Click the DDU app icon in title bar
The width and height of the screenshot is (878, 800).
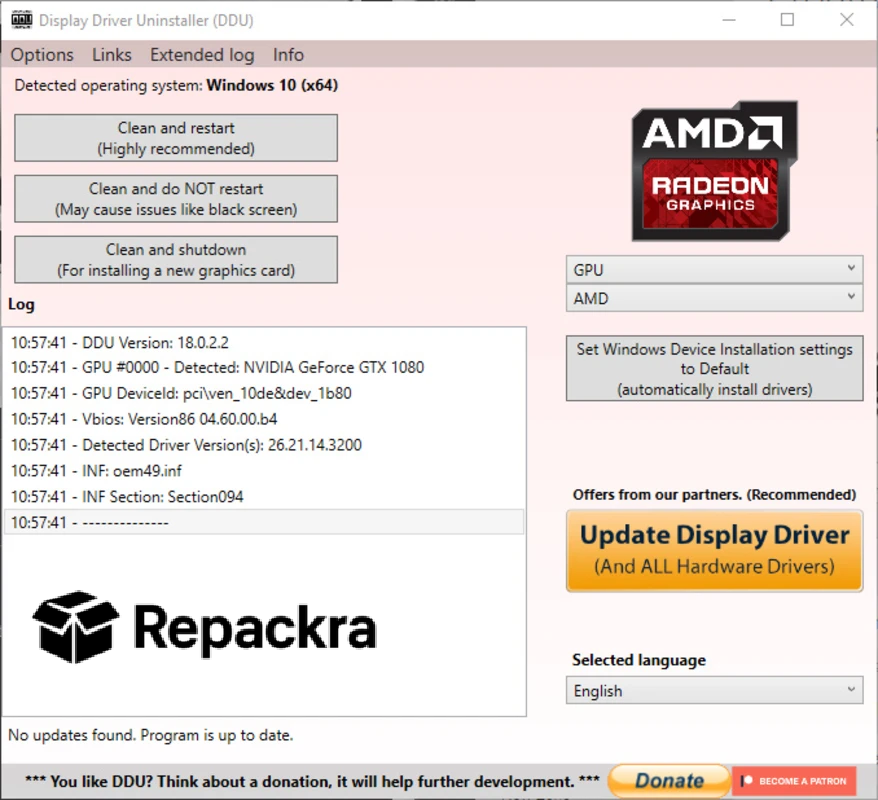(22, 20)
